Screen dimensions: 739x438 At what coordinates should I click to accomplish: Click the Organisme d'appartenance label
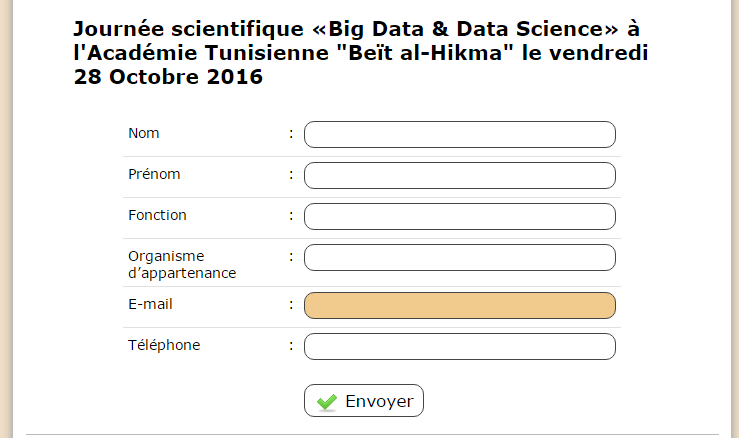click(182, 264)
